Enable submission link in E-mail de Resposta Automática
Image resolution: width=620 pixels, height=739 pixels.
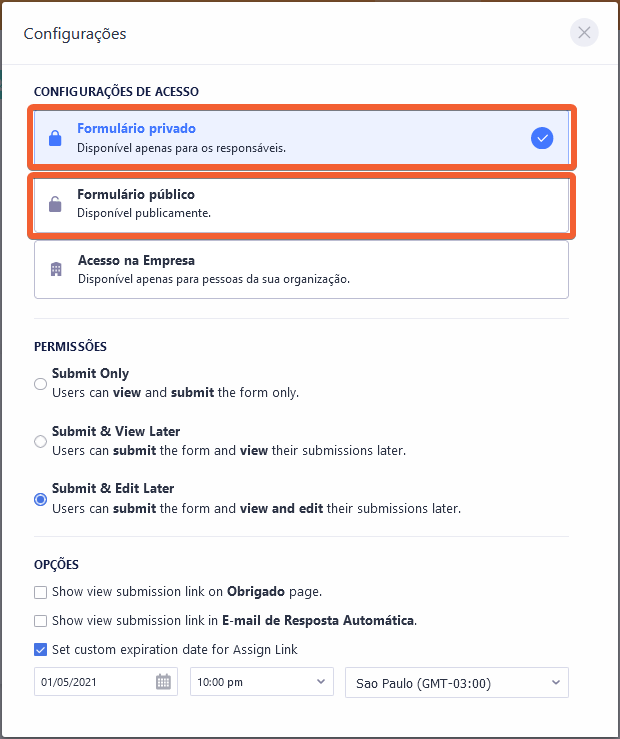(x=41, y=621)
